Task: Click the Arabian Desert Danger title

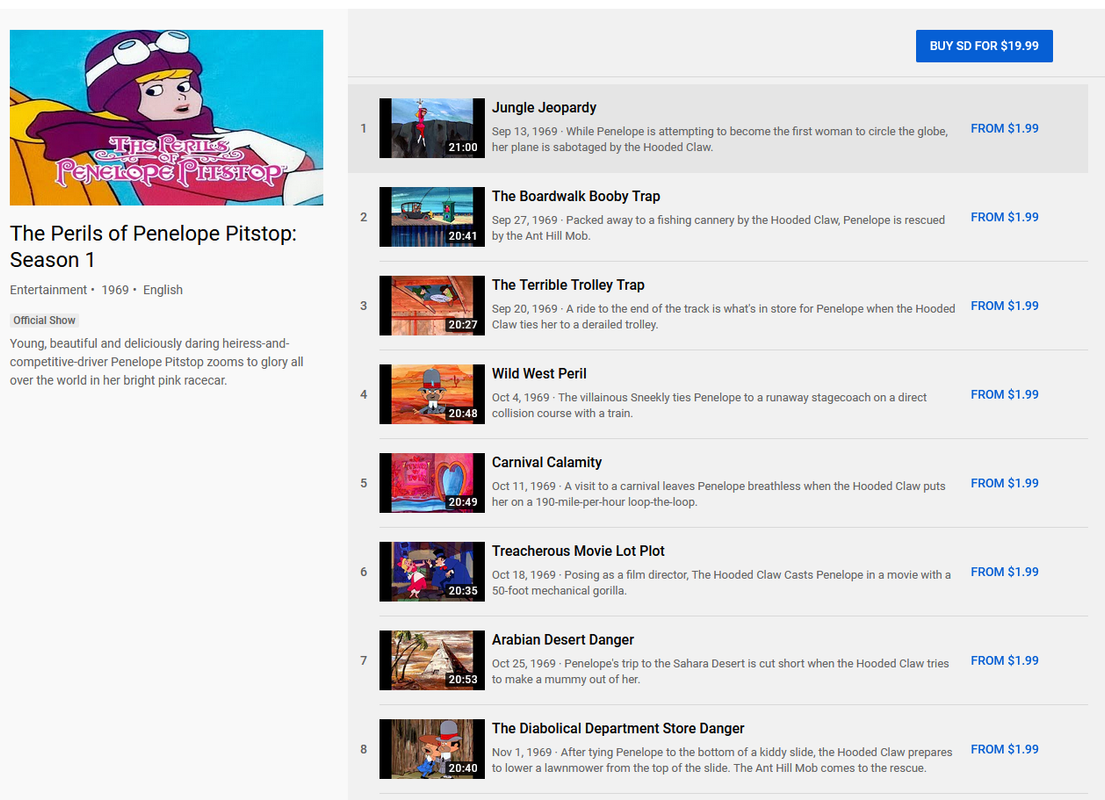Action: 563,640
